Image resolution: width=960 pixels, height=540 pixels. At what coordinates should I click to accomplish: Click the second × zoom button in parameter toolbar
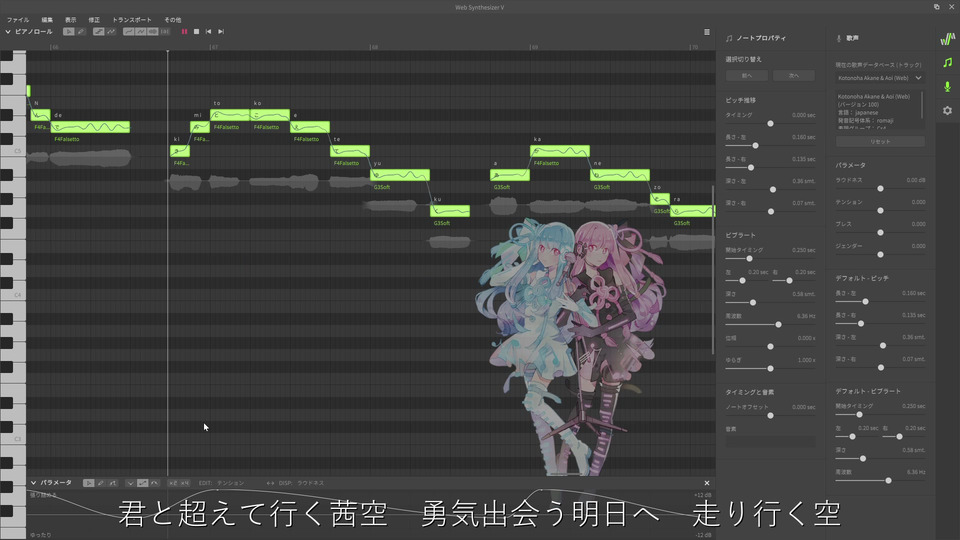pyautogui.click(x=185, y=483)
